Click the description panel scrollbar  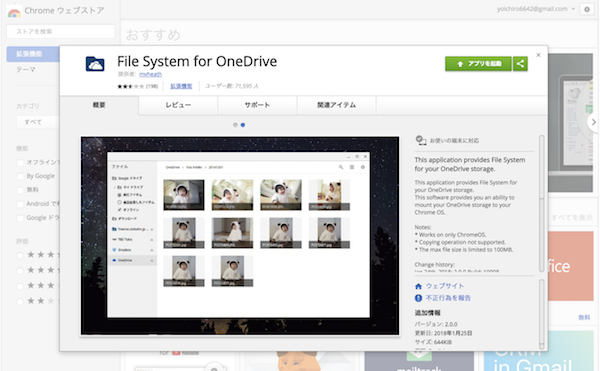click(541, 203)
